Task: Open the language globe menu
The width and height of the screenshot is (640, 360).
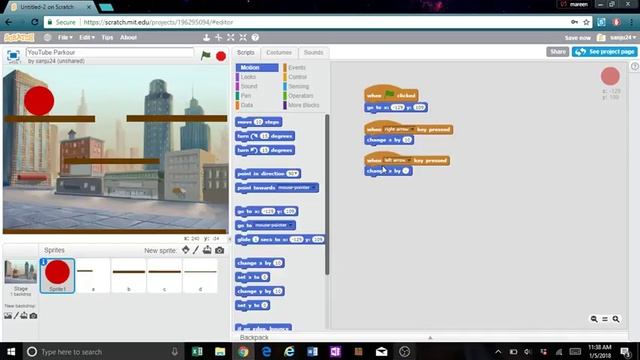Action: coord(47,38)
